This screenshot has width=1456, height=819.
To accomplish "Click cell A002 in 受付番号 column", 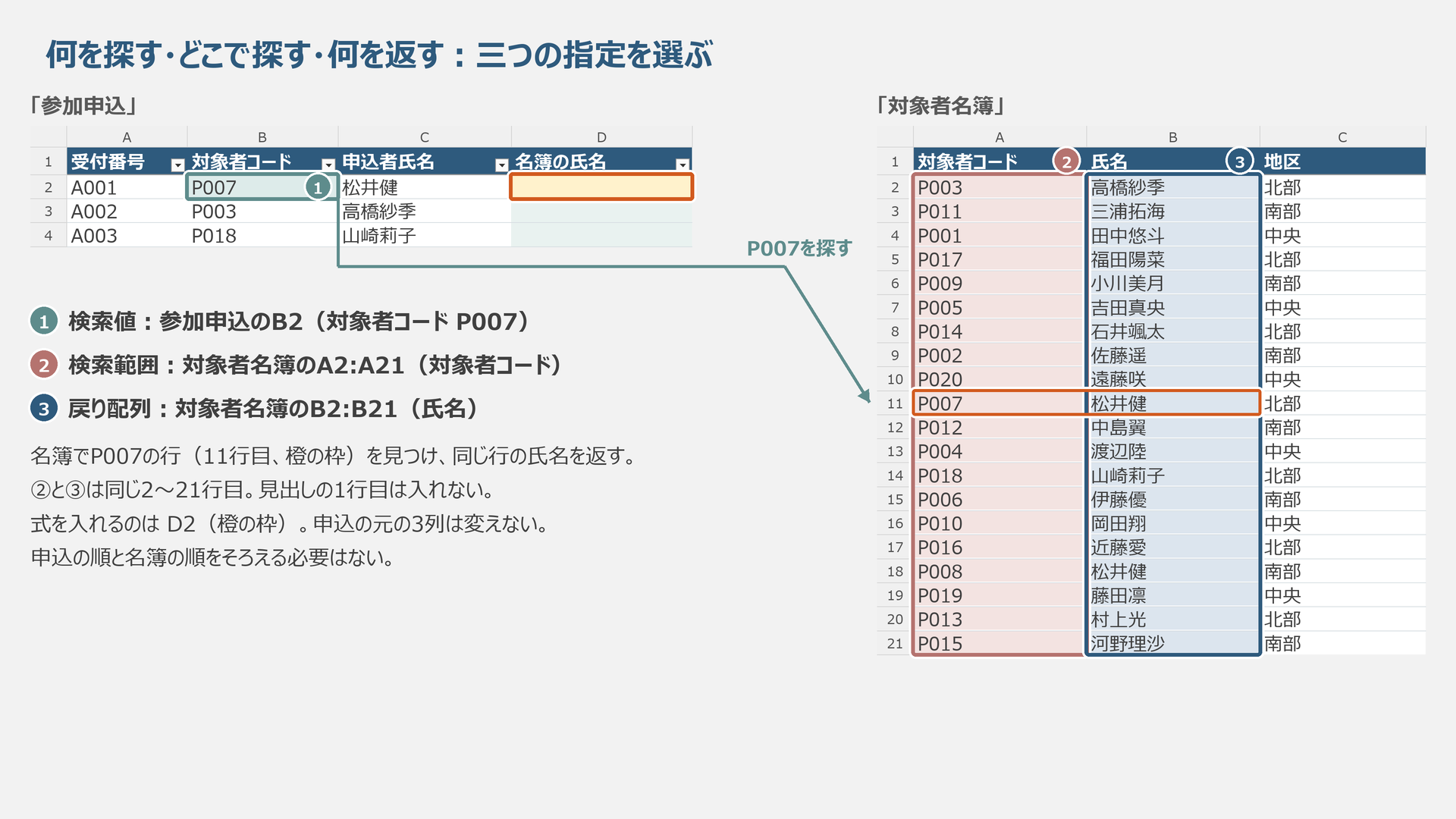I will pos(127,212).
